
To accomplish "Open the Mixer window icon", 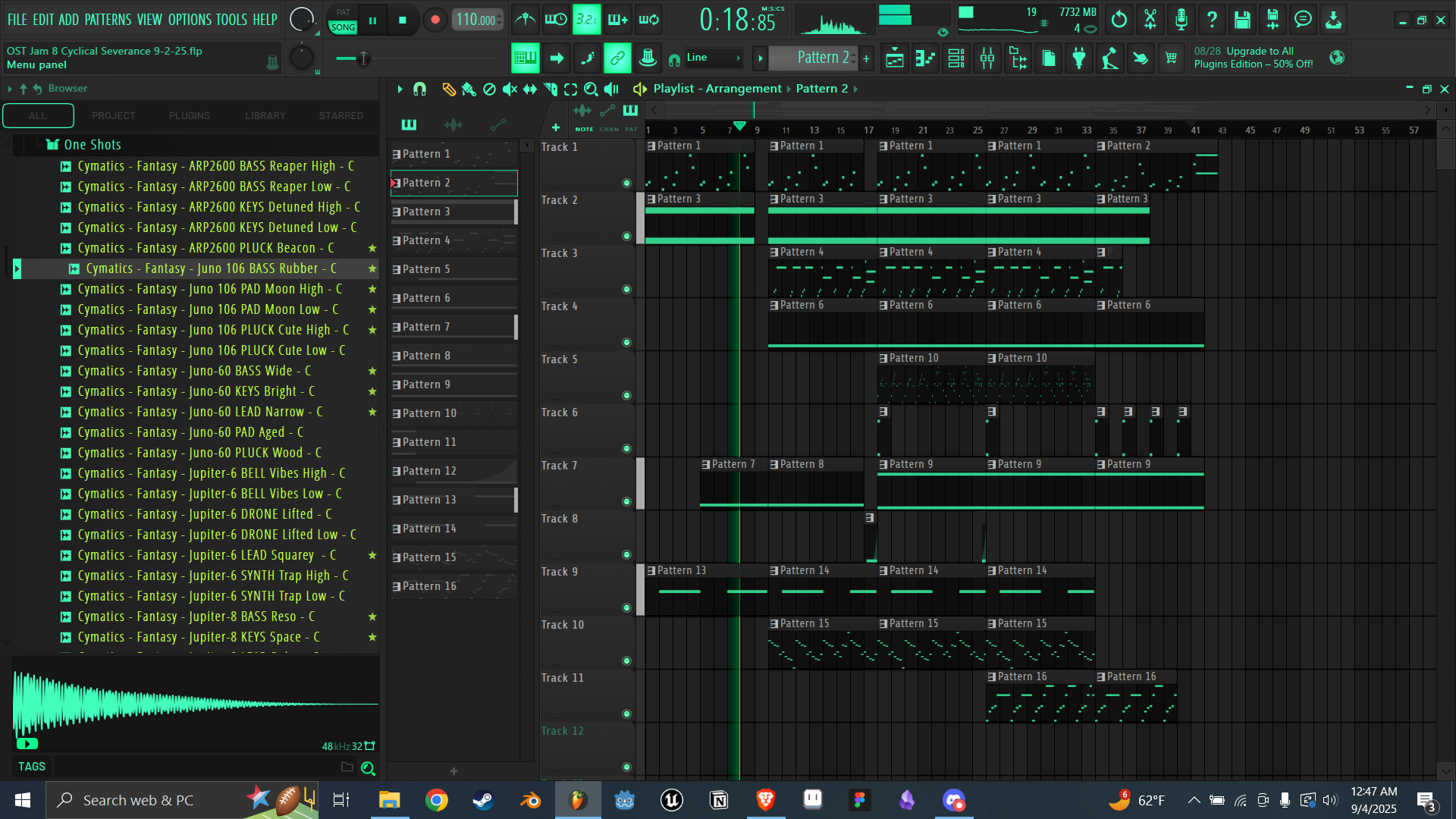I will [987, 58].
